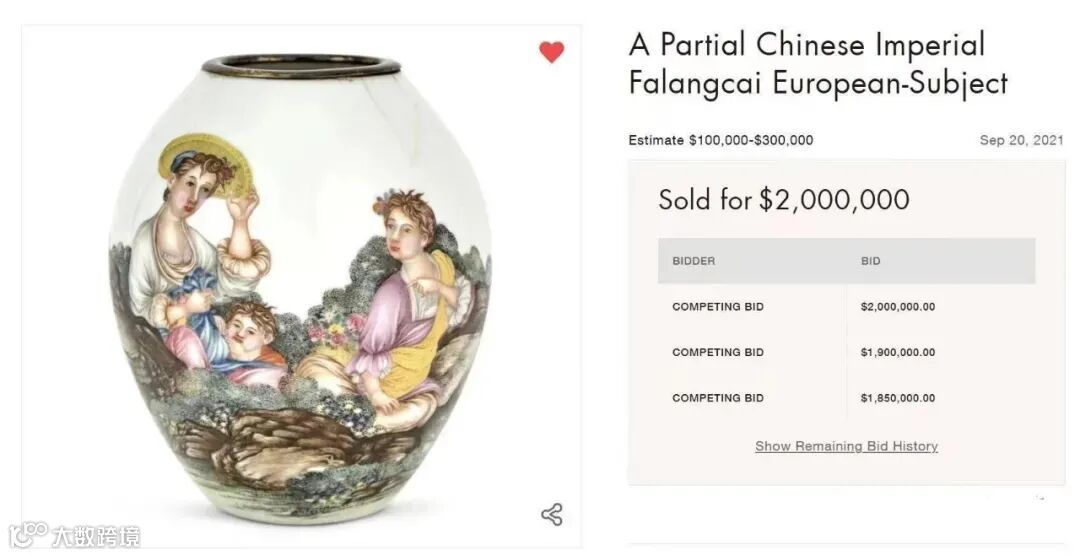Click the $1,850,000.00 bid amount

(897, 398)
